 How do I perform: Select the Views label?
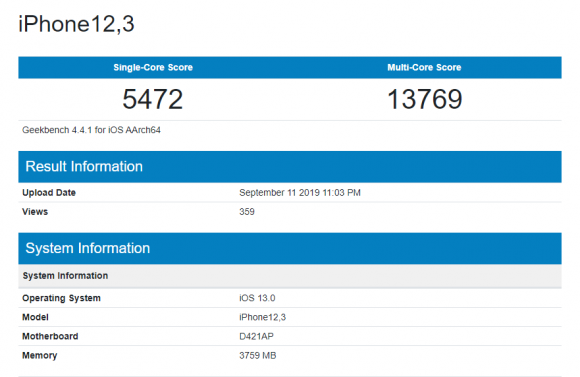click(35, 212)
